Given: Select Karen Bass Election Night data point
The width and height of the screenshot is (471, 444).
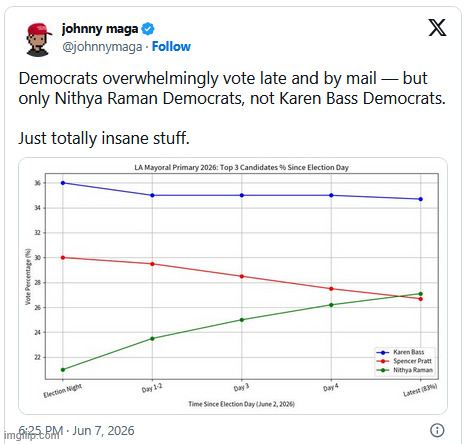Looking at the screenshot, I should point(63,183).
